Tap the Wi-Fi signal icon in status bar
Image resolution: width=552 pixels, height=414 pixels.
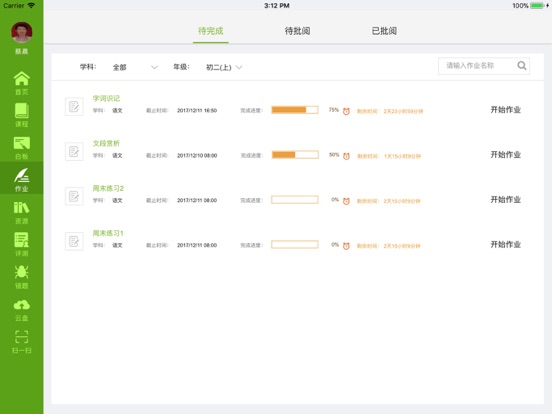tap(31, 5)
